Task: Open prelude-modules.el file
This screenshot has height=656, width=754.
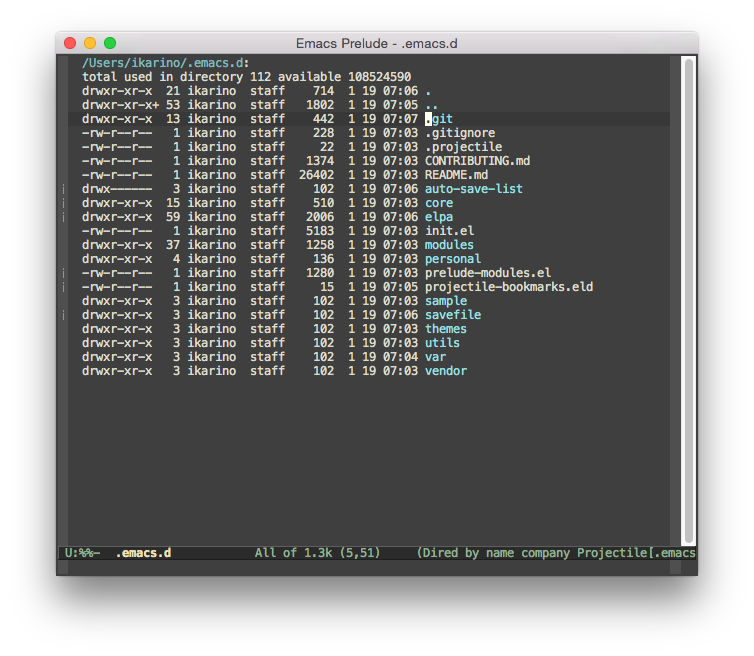Action: [x=488, y=273]
